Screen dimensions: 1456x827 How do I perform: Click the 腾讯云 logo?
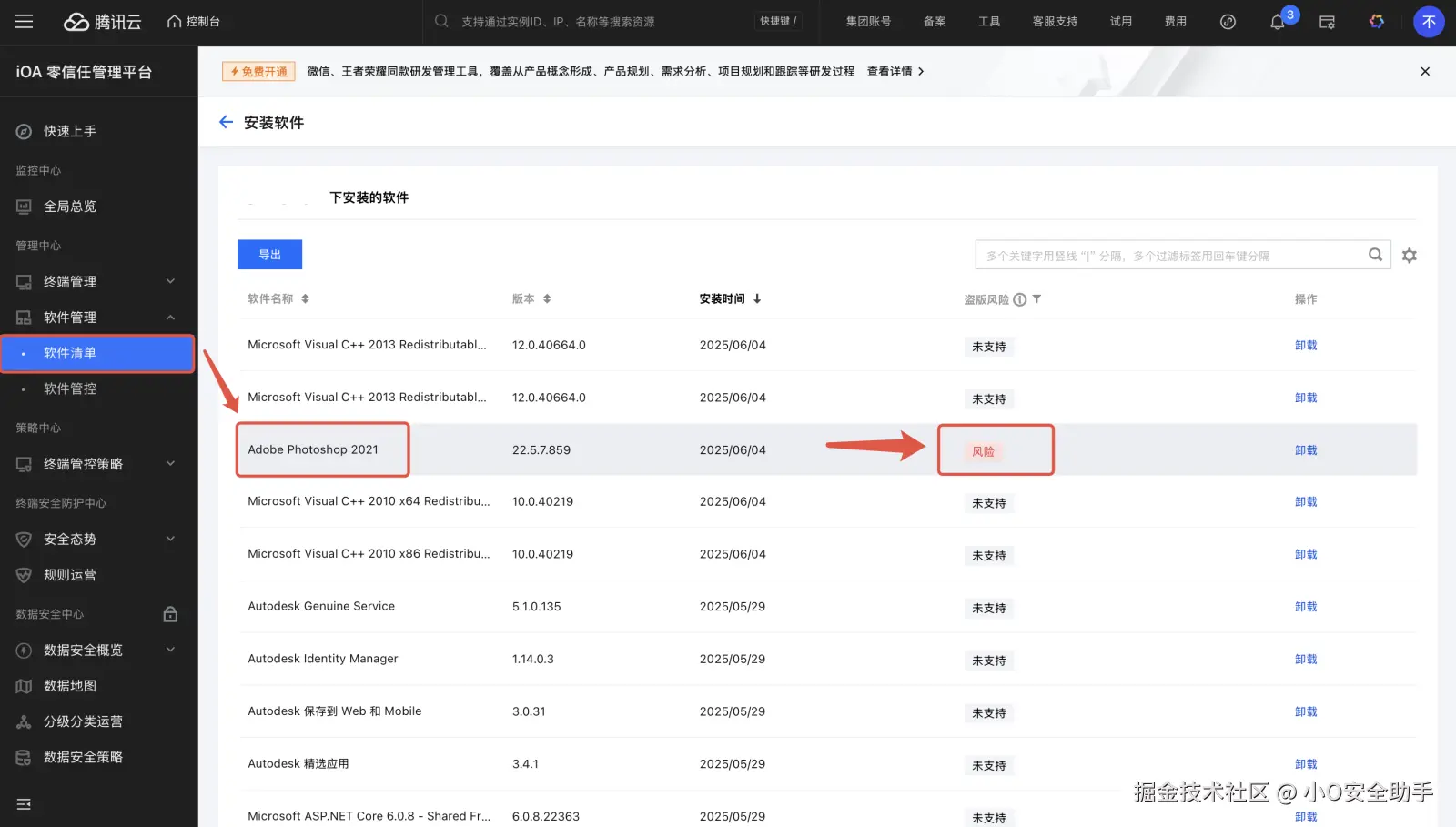tap(102, 21)
